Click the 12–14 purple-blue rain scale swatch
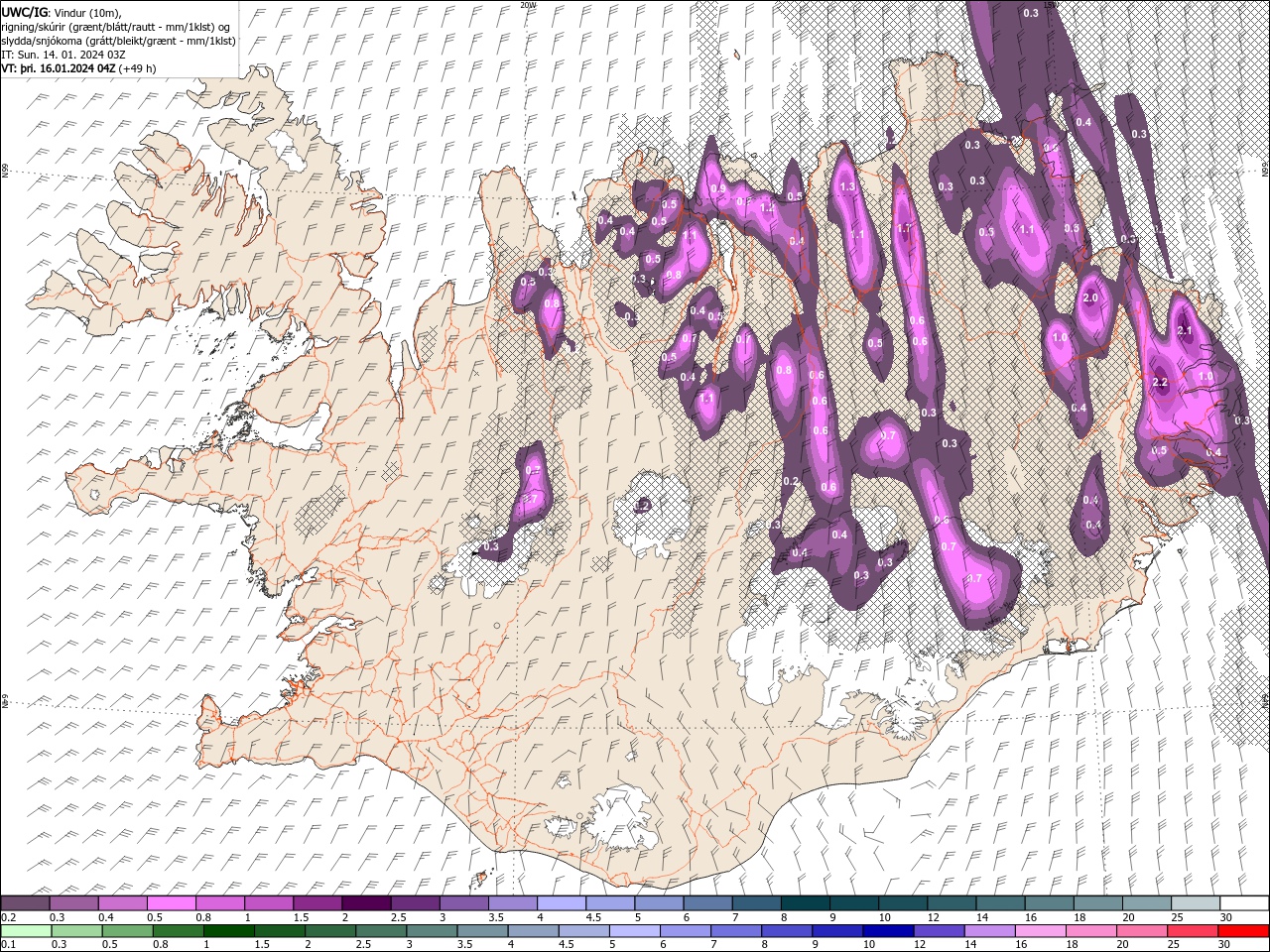 (x=940, y=931)
